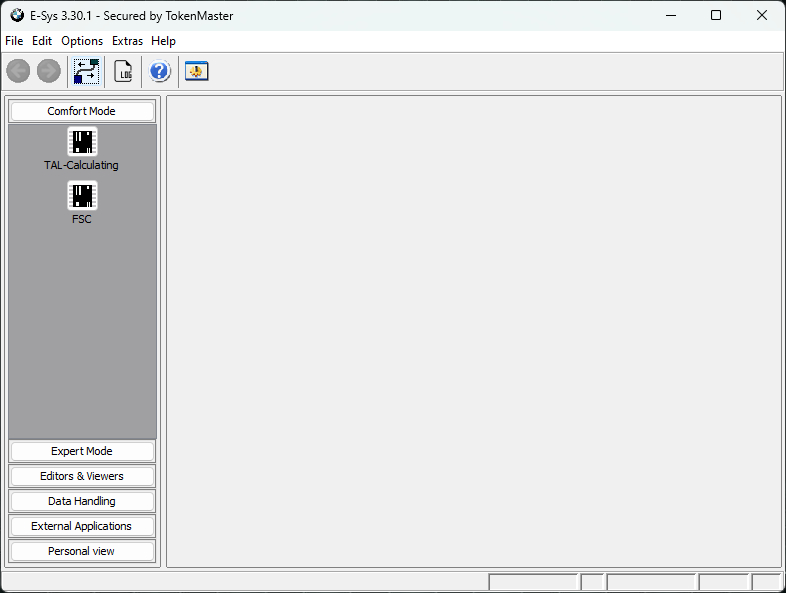Expand the External Applications section
This screenshot has height=593, width=786.
pos(82,526)
